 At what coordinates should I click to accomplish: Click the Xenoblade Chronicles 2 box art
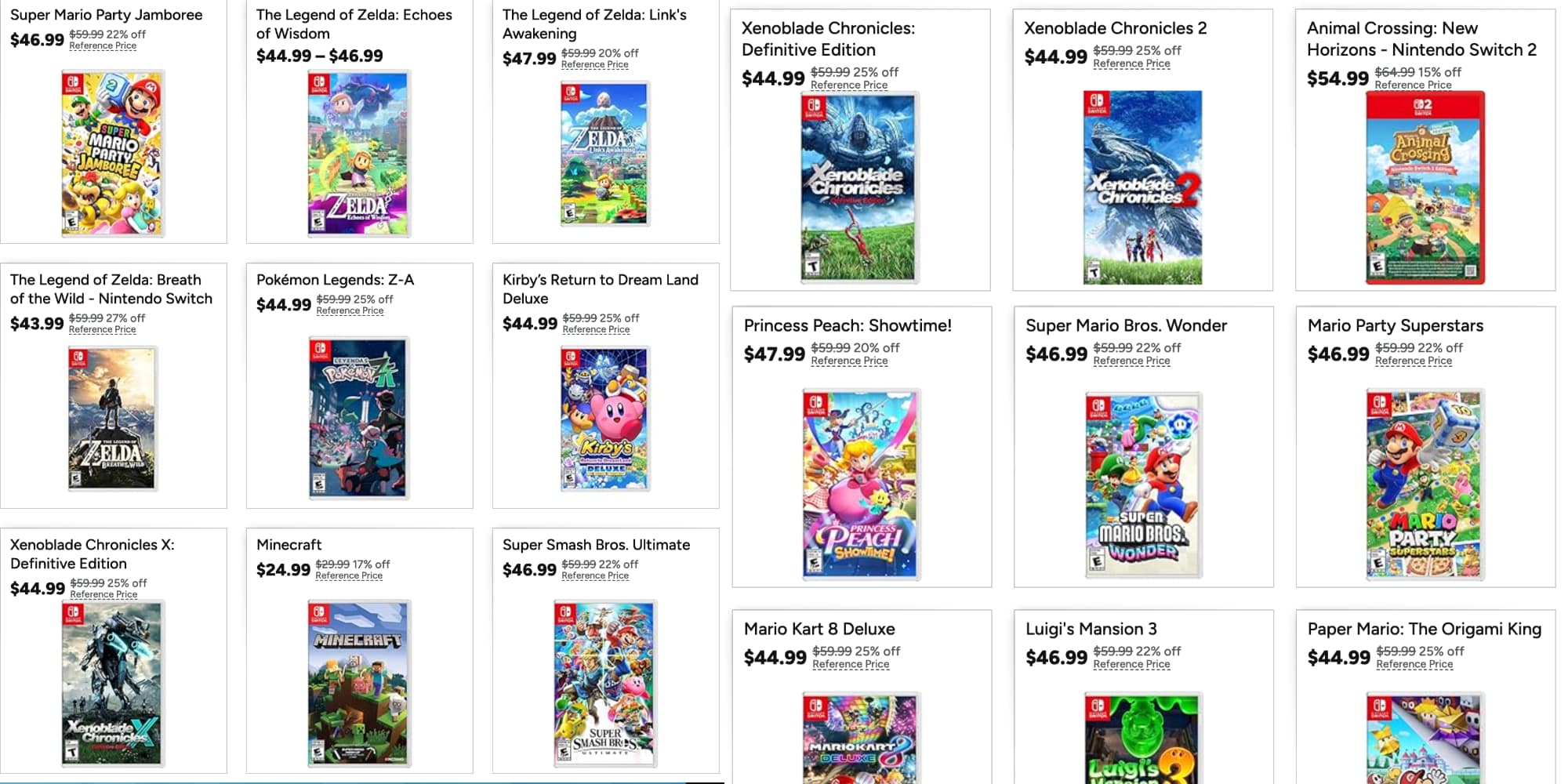1142,187
